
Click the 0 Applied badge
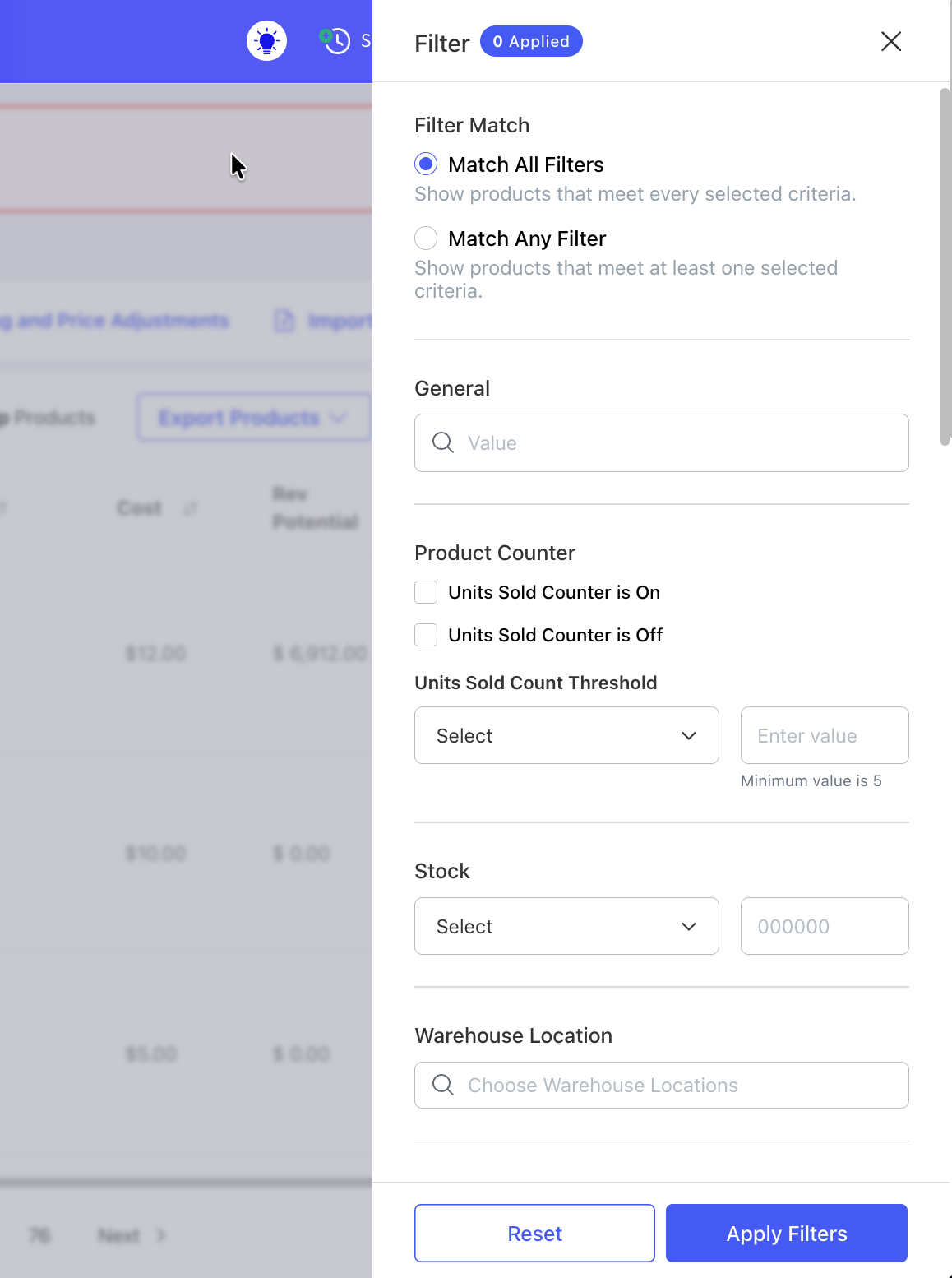[531, 41]
